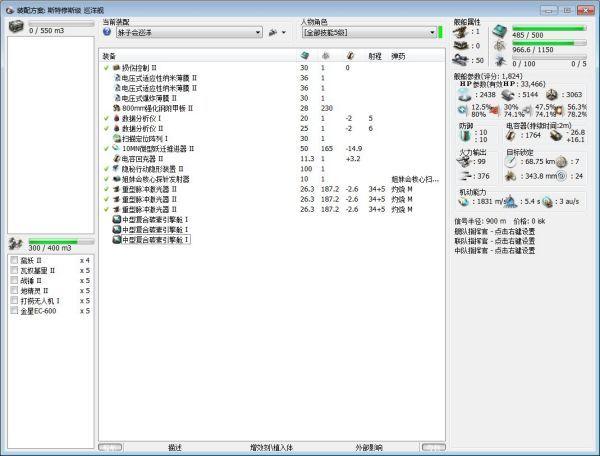
Task: Click the green CPU usage bar 485 / 500
Action: pyautogui.click(x=549, y=26)
